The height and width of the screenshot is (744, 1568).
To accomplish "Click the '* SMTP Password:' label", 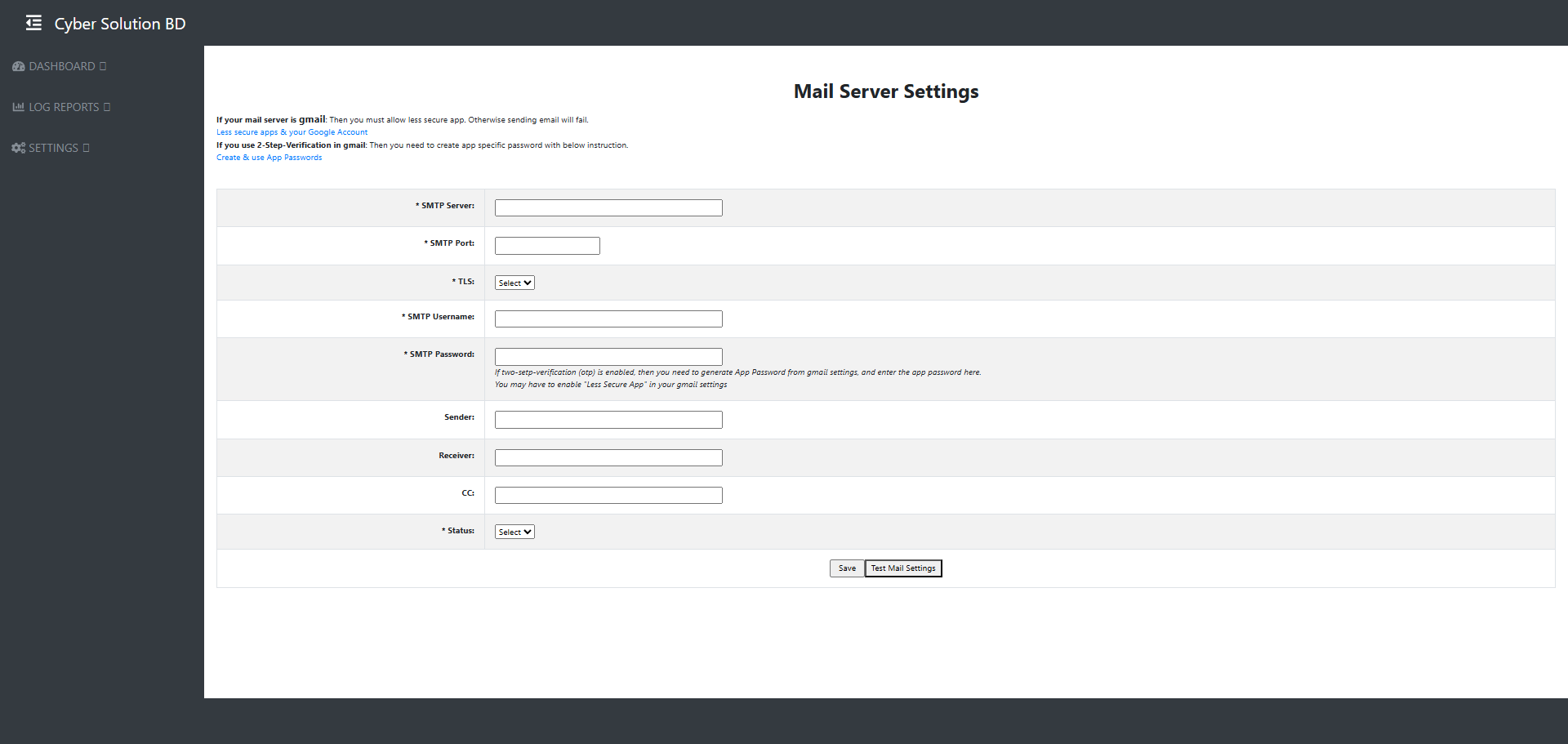I will [439, 354].
